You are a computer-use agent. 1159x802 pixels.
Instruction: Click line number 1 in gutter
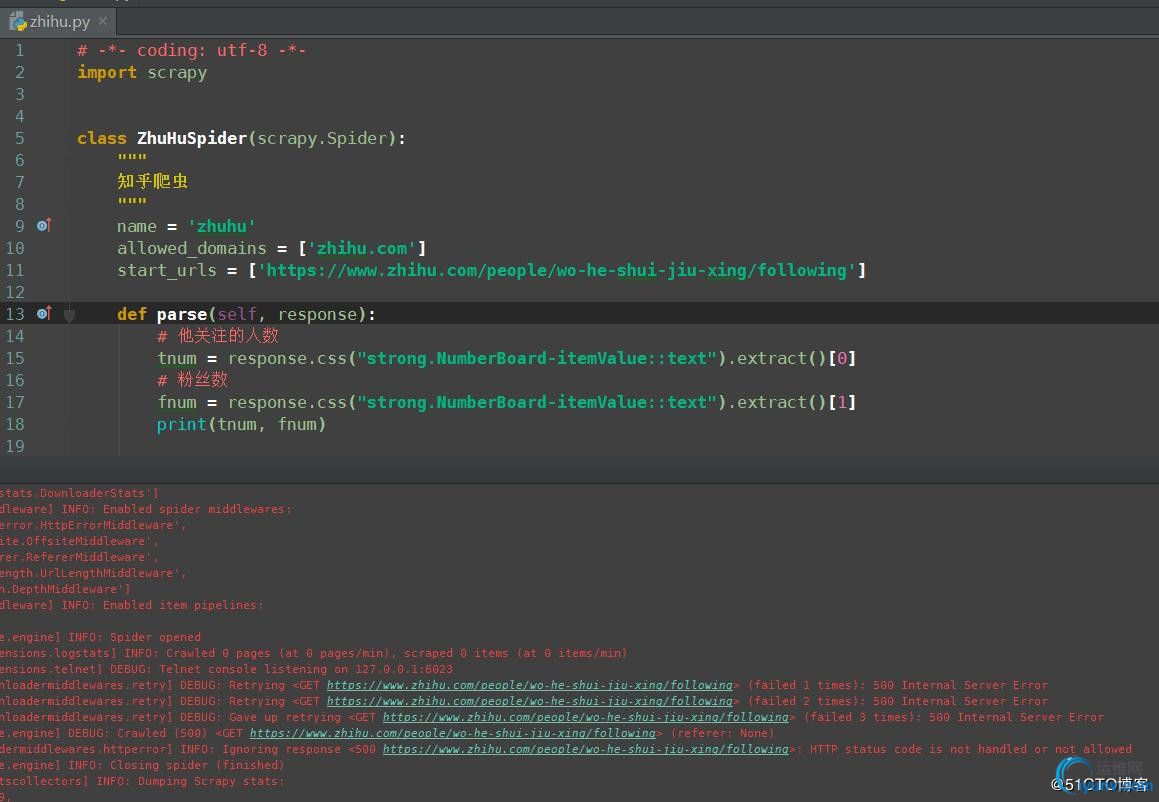tap(20, 50)
